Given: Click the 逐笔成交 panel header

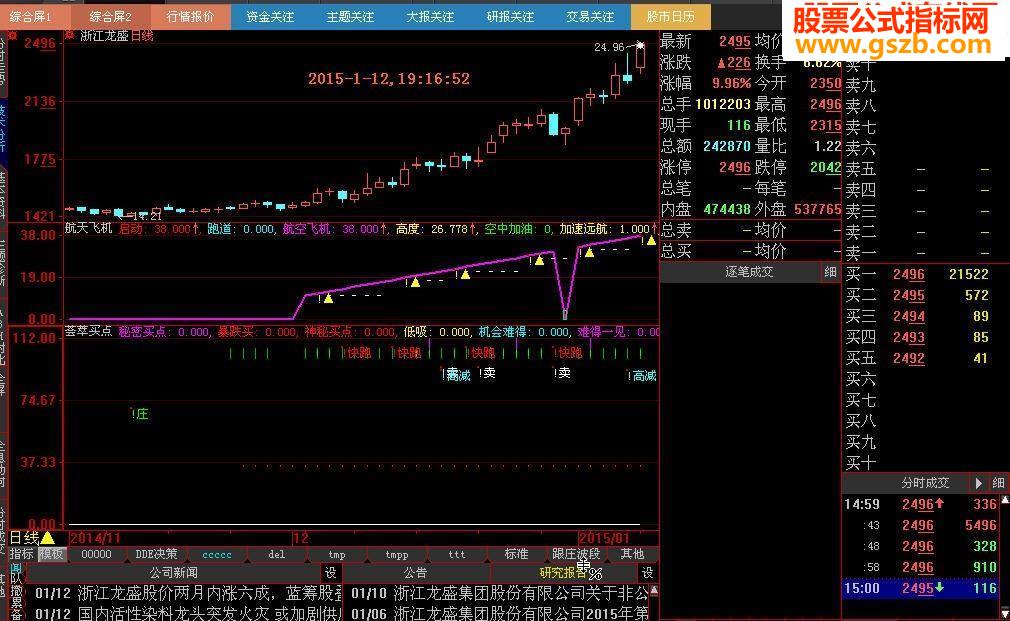Looking at the screenshot, I should (748, 272).
